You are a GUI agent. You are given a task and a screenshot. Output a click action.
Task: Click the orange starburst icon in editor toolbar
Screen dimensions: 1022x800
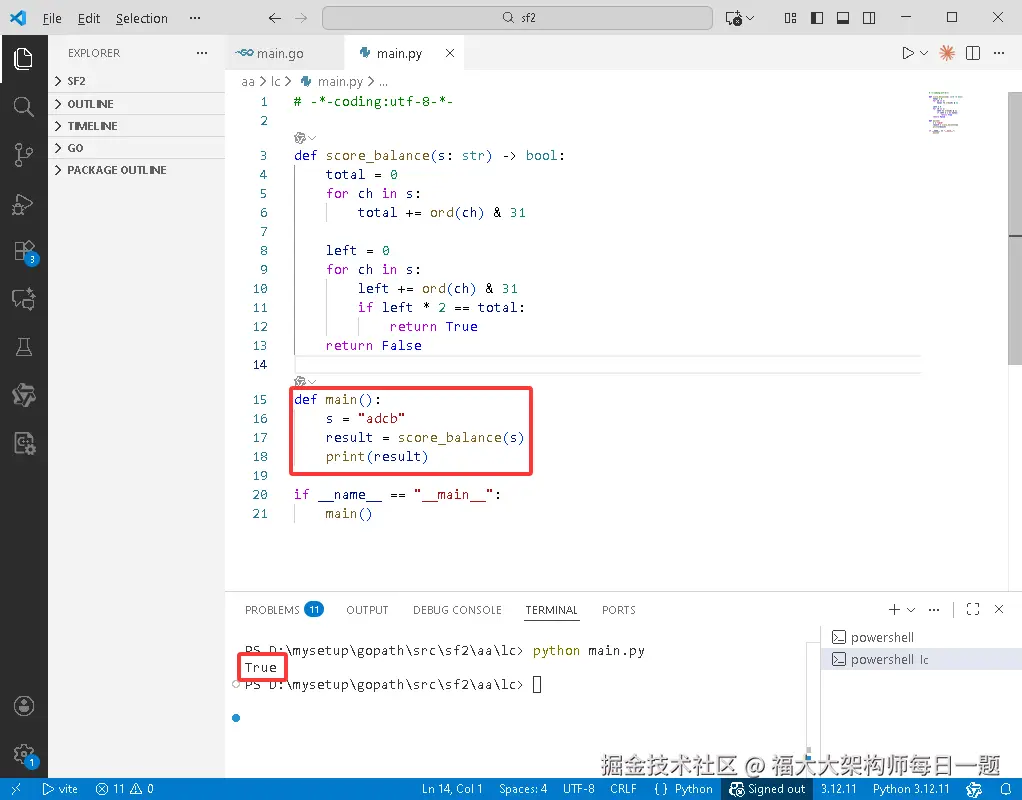click(x=946, y=53)
